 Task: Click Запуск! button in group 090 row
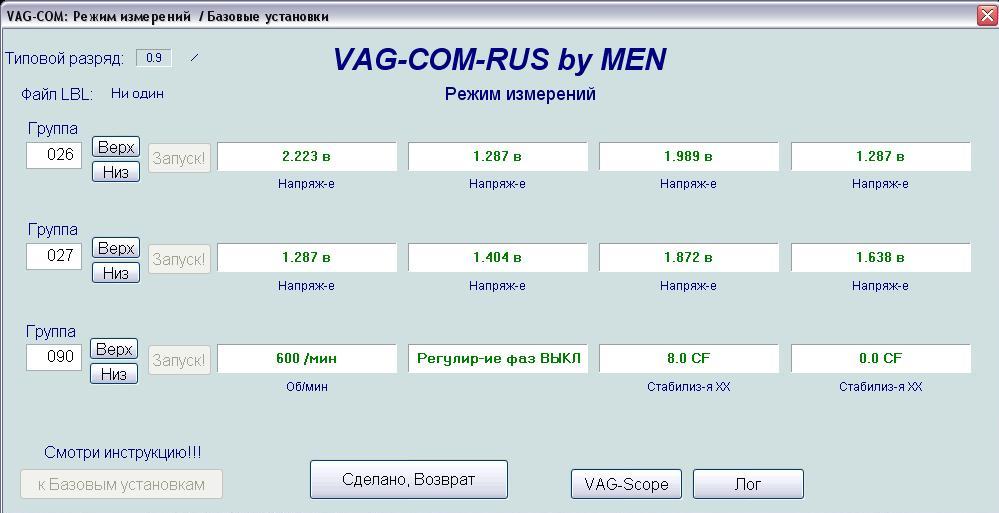pyautogui.click(x=179, y=360)
